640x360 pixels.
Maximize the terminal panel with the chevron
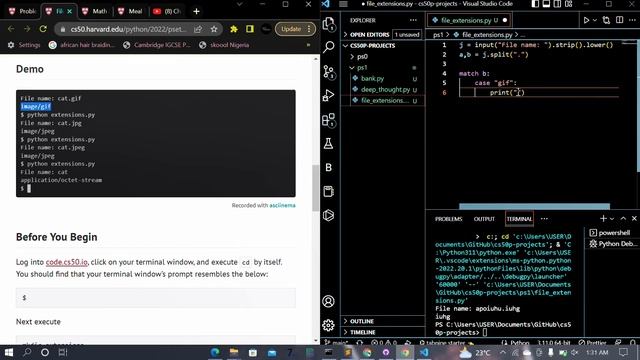pos(623,219)
